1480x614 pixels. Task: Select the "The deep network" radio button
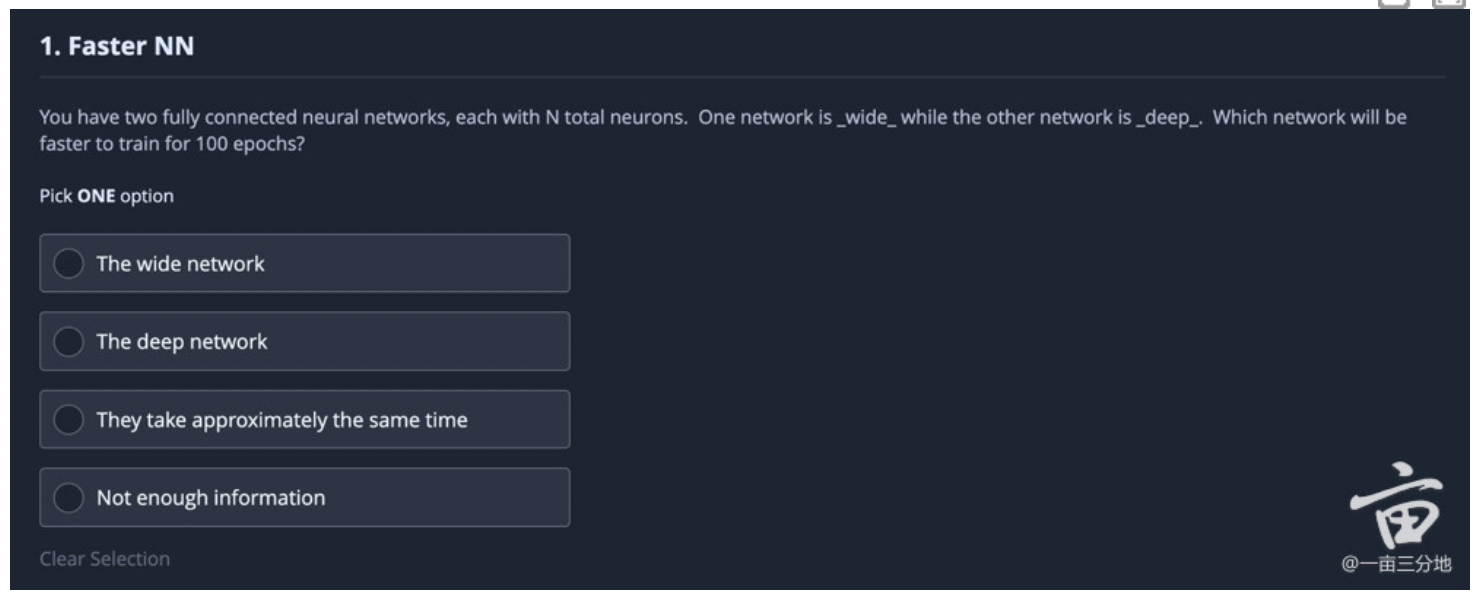pos(68,341)
